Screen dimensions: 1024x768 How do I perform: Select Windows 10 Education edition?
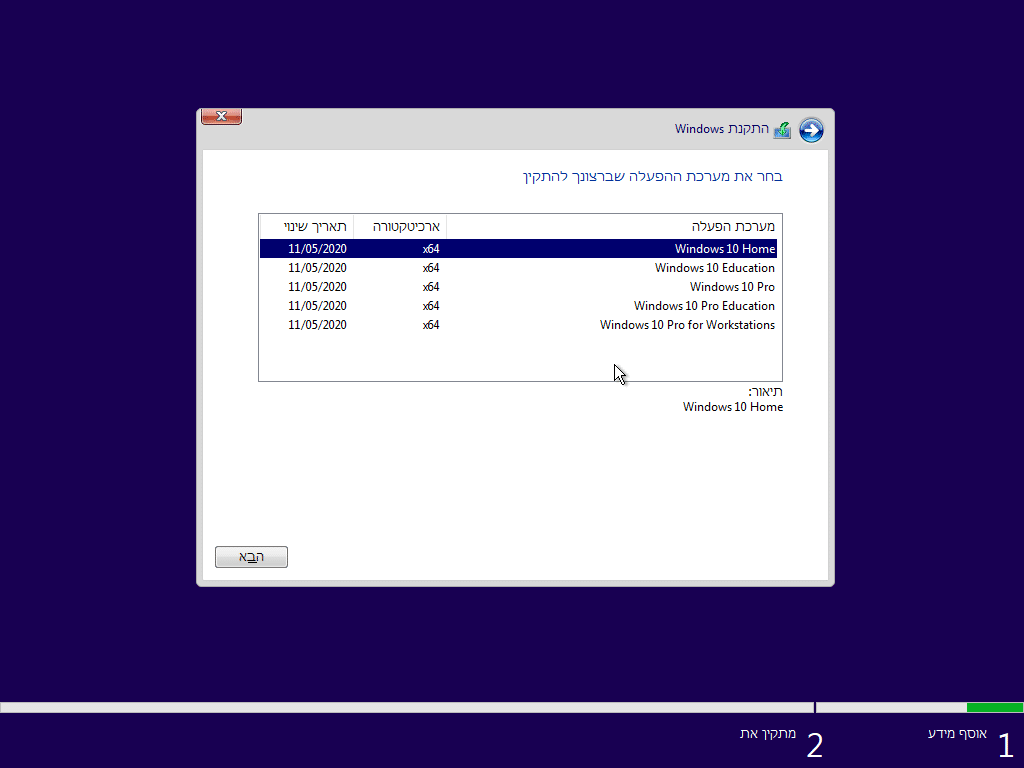pos(714,268)
